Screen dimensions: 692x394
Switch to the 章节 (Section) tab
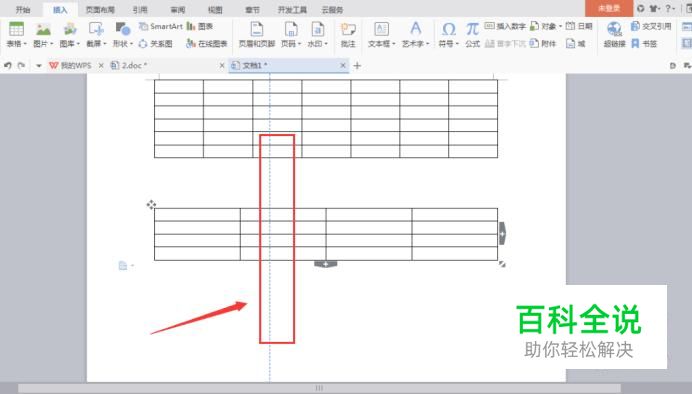click(252, 9)
